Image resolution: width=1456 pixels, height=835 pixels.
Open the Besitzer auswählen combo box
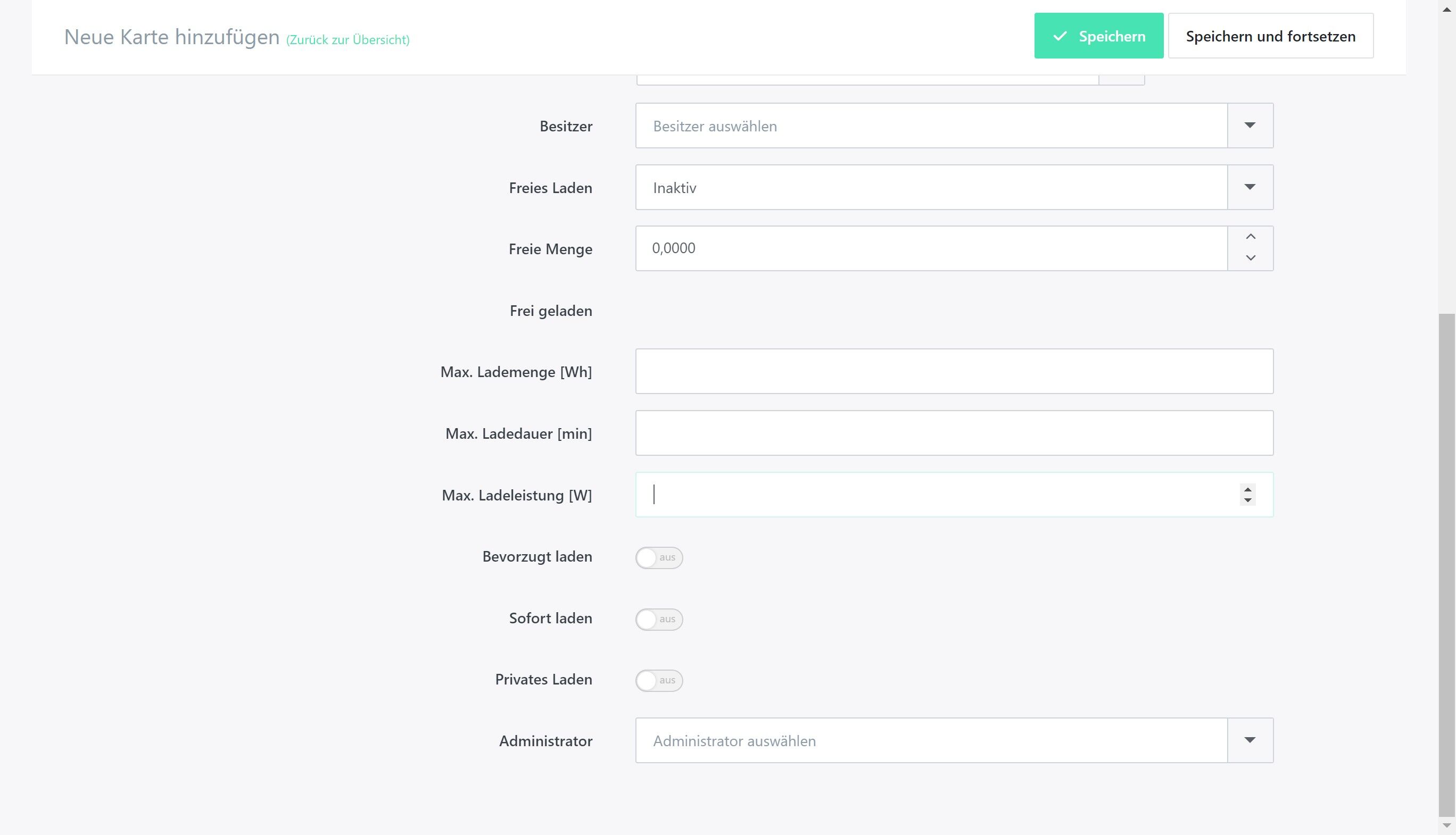click(x=955, y=126)
